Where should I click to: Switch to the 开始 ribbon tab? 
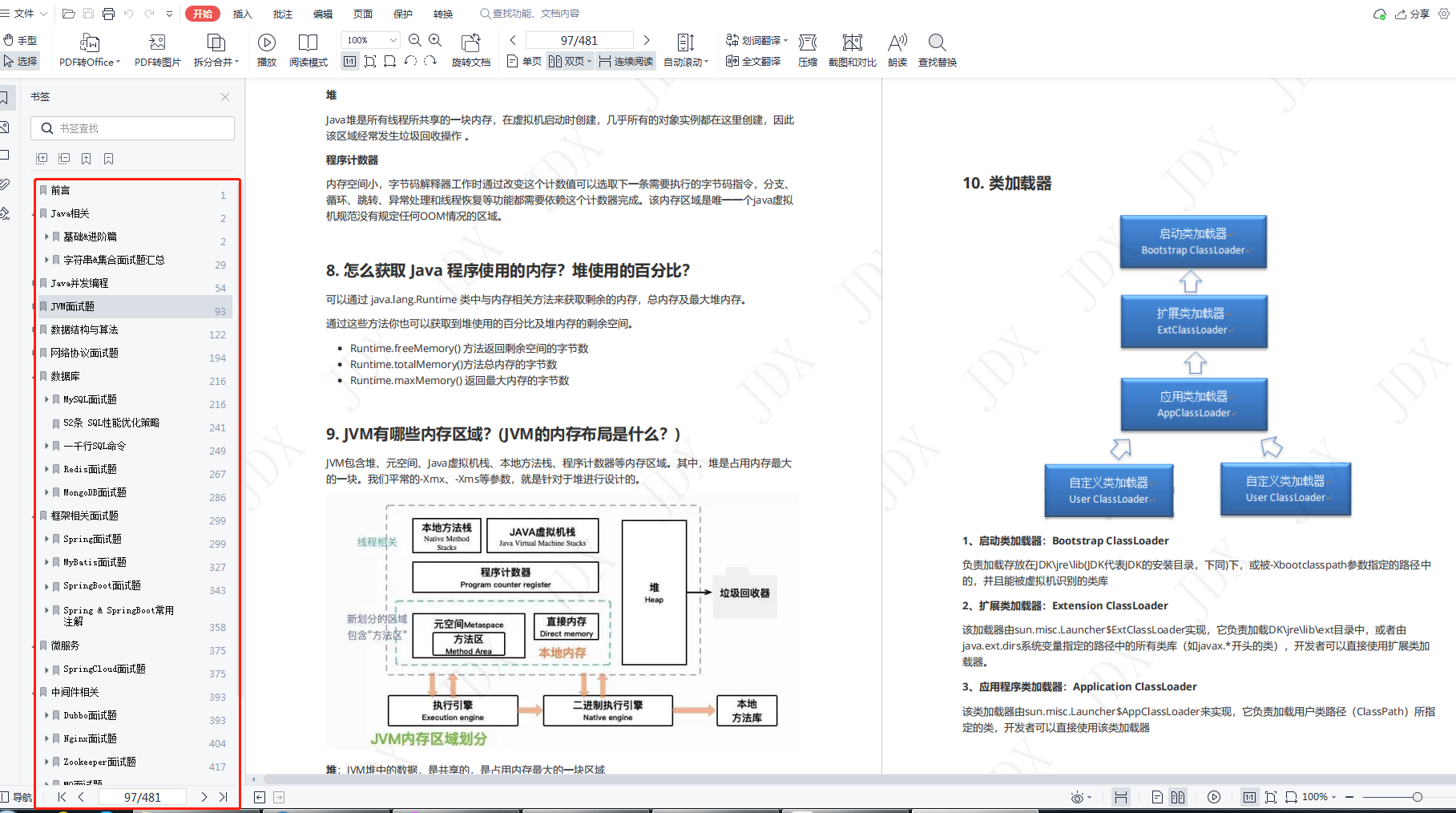click(203, 14)
